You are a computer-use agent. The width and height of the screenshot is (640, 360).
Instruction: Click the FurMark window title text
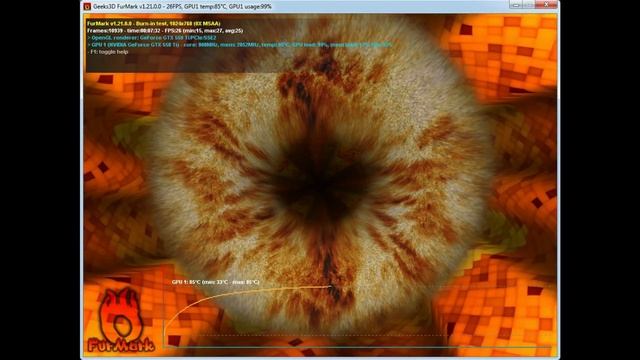(x=182, y=6)
